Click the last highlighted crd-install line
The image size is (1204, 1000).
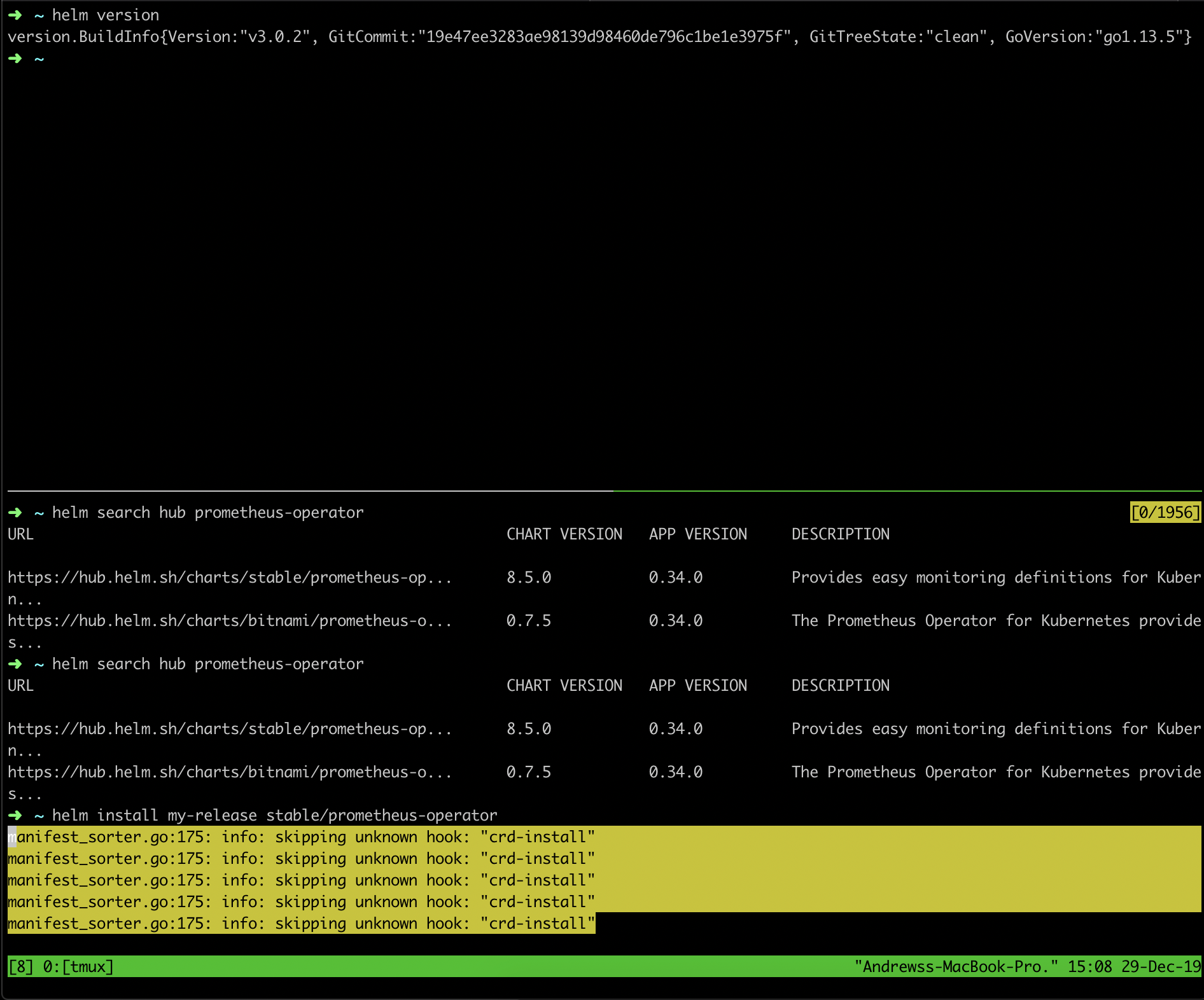299,923
